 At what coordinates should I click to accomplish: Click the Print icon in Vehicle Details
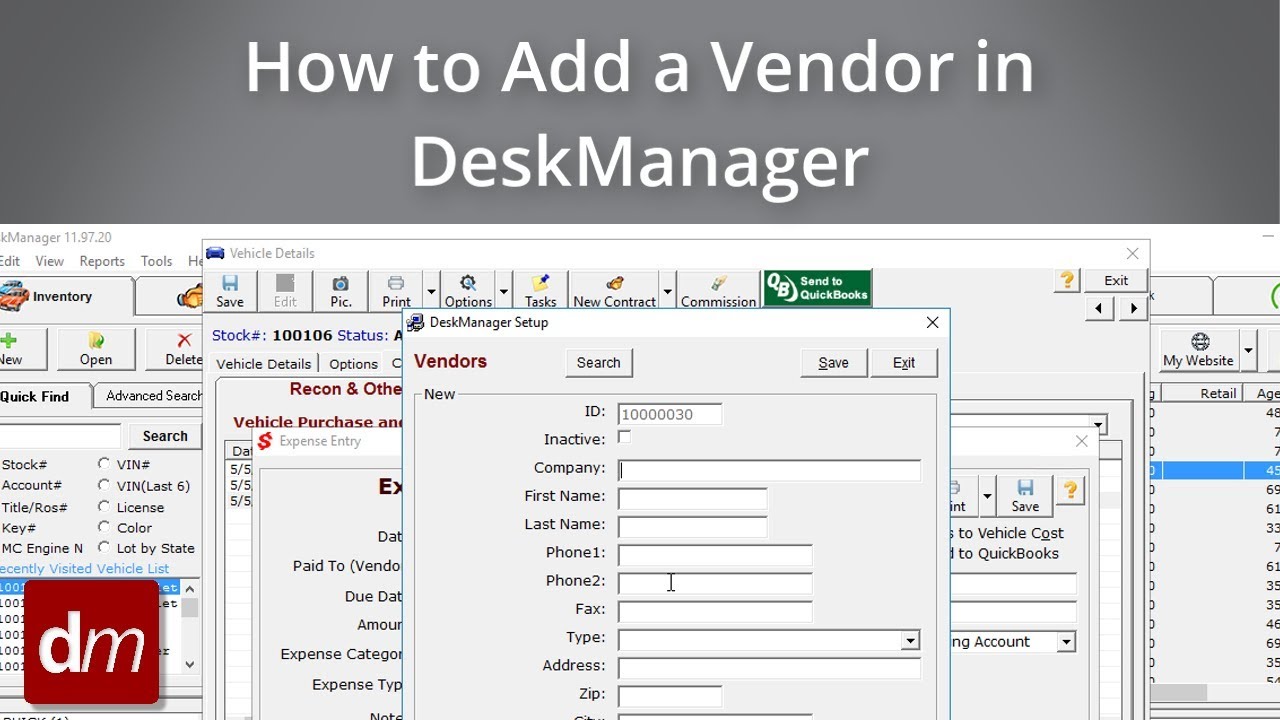396,291
